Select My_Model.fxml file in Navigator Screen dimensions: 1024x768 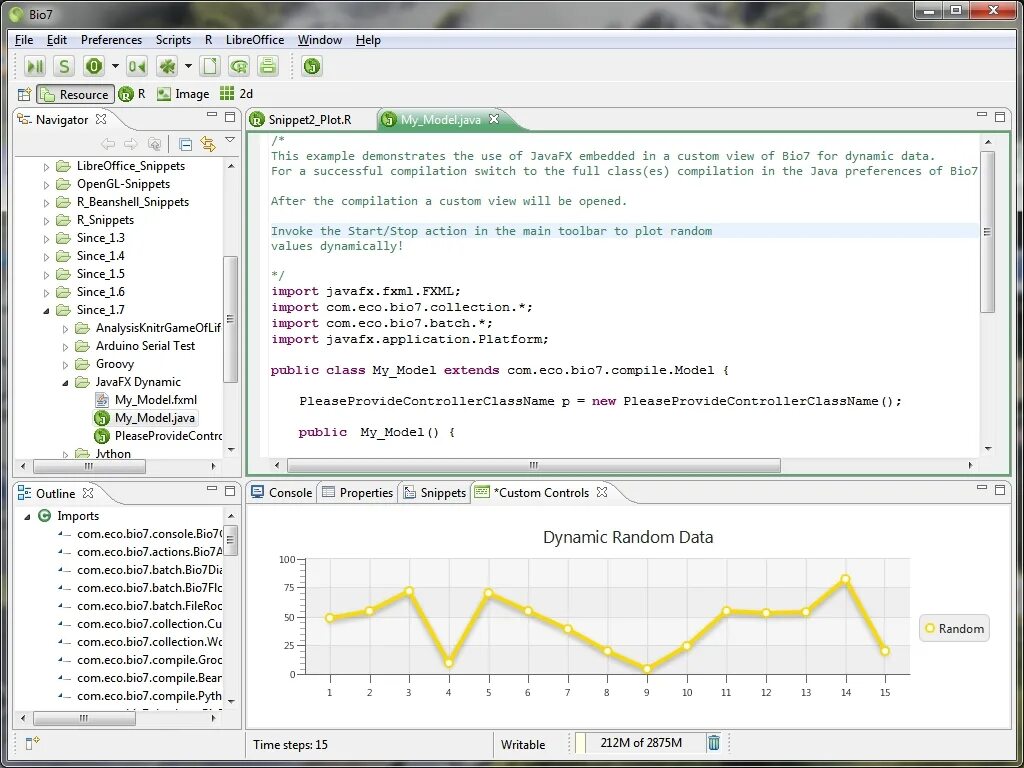coord(155,400)
